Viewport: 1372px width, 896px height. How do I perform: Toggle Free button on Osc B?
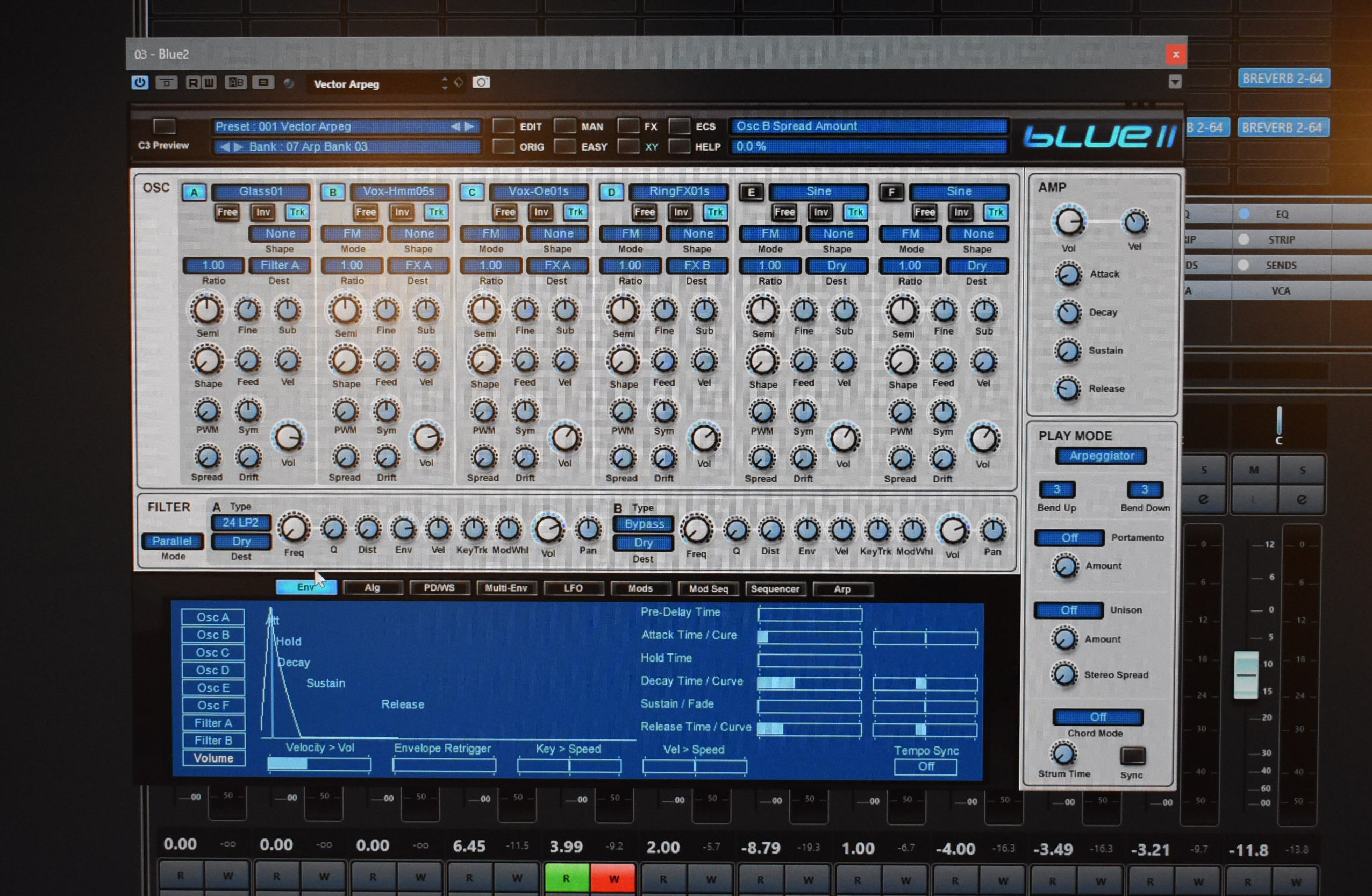pos(366,212)
